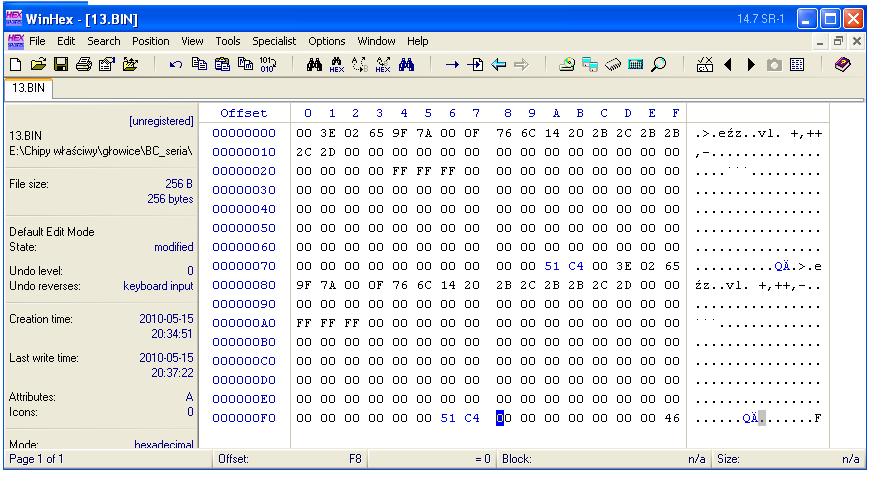Copy block using the copy icon

(x=199, y=64)
